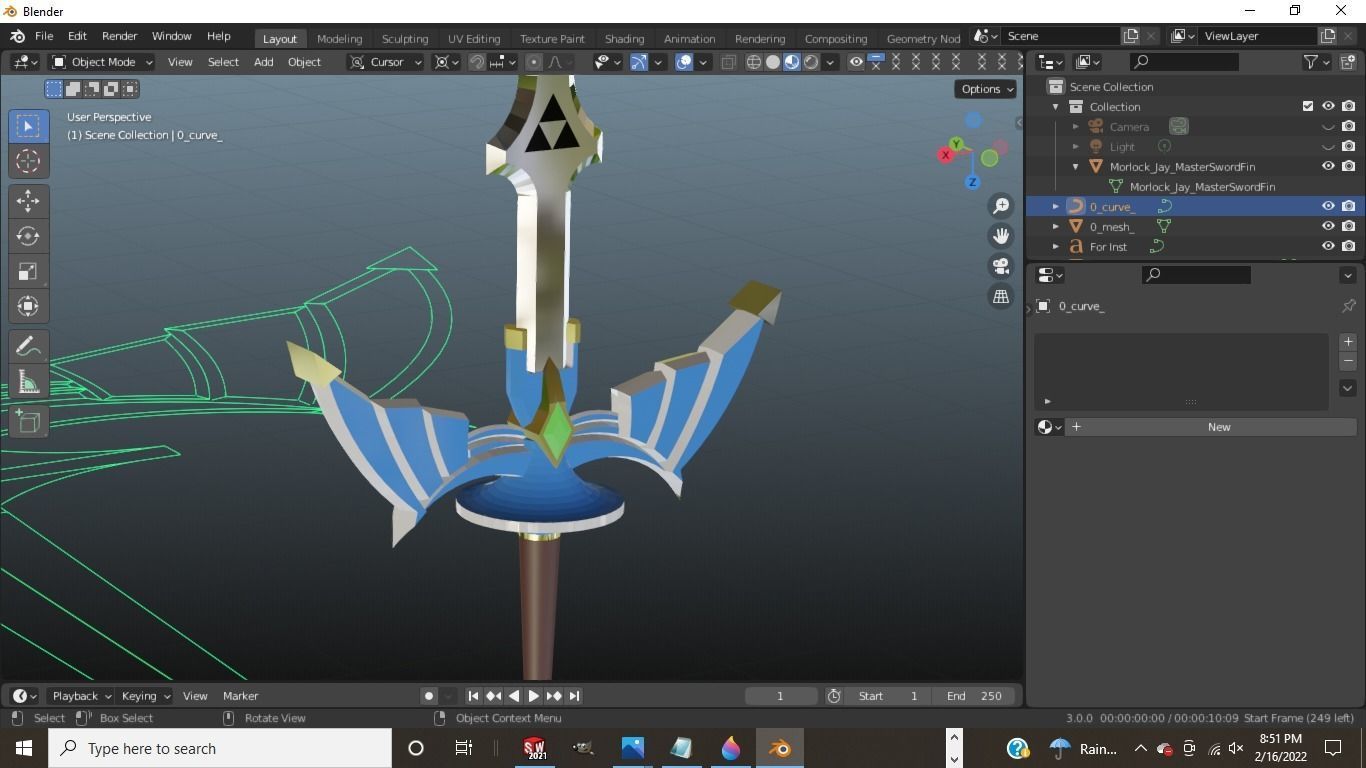Open viewport shading options dropdown arrow
Screen dimensions: 1366x768
click(x=830, y=62)
